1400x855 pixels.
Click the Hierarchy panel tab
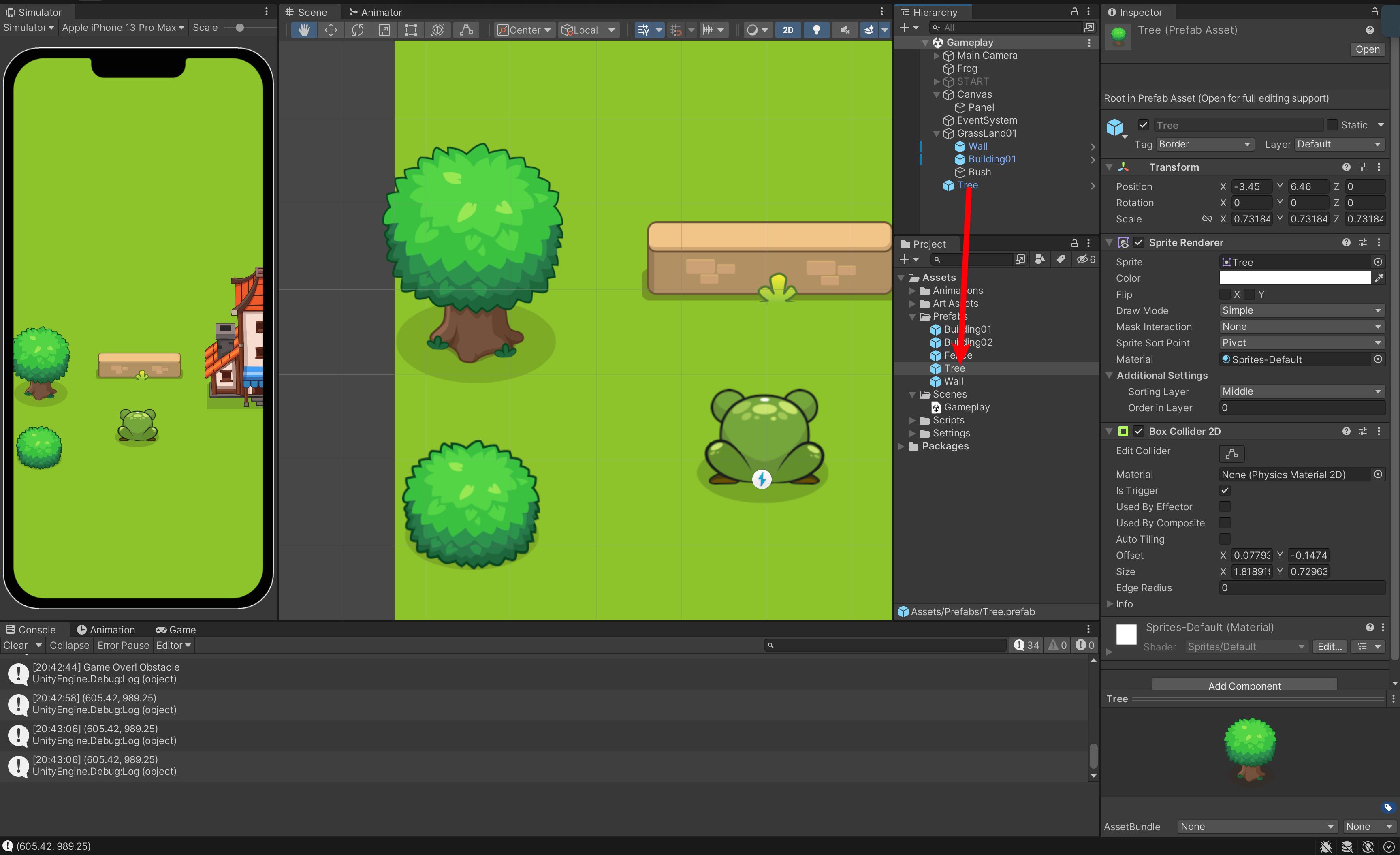coord(930,12)
